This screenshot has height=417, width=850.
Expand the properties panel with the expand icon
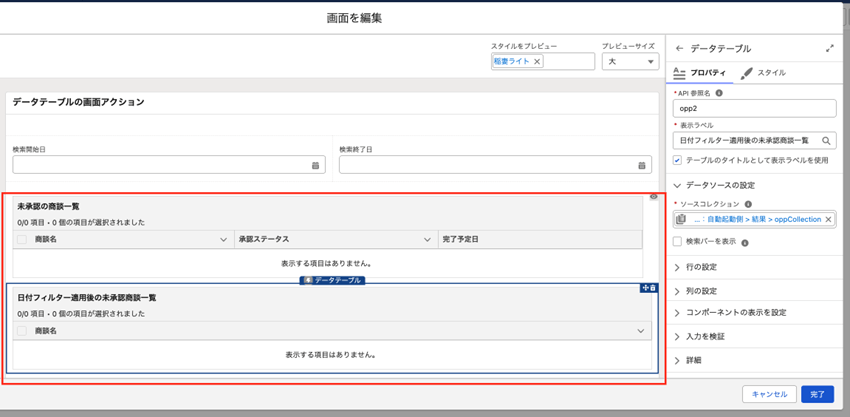[829, 48]
